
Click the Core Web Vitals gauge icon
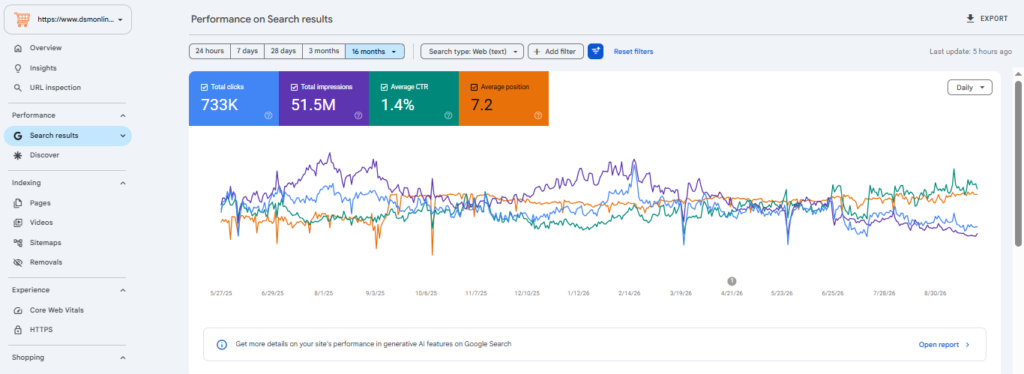pyautogui.click(x=18, y=310)
